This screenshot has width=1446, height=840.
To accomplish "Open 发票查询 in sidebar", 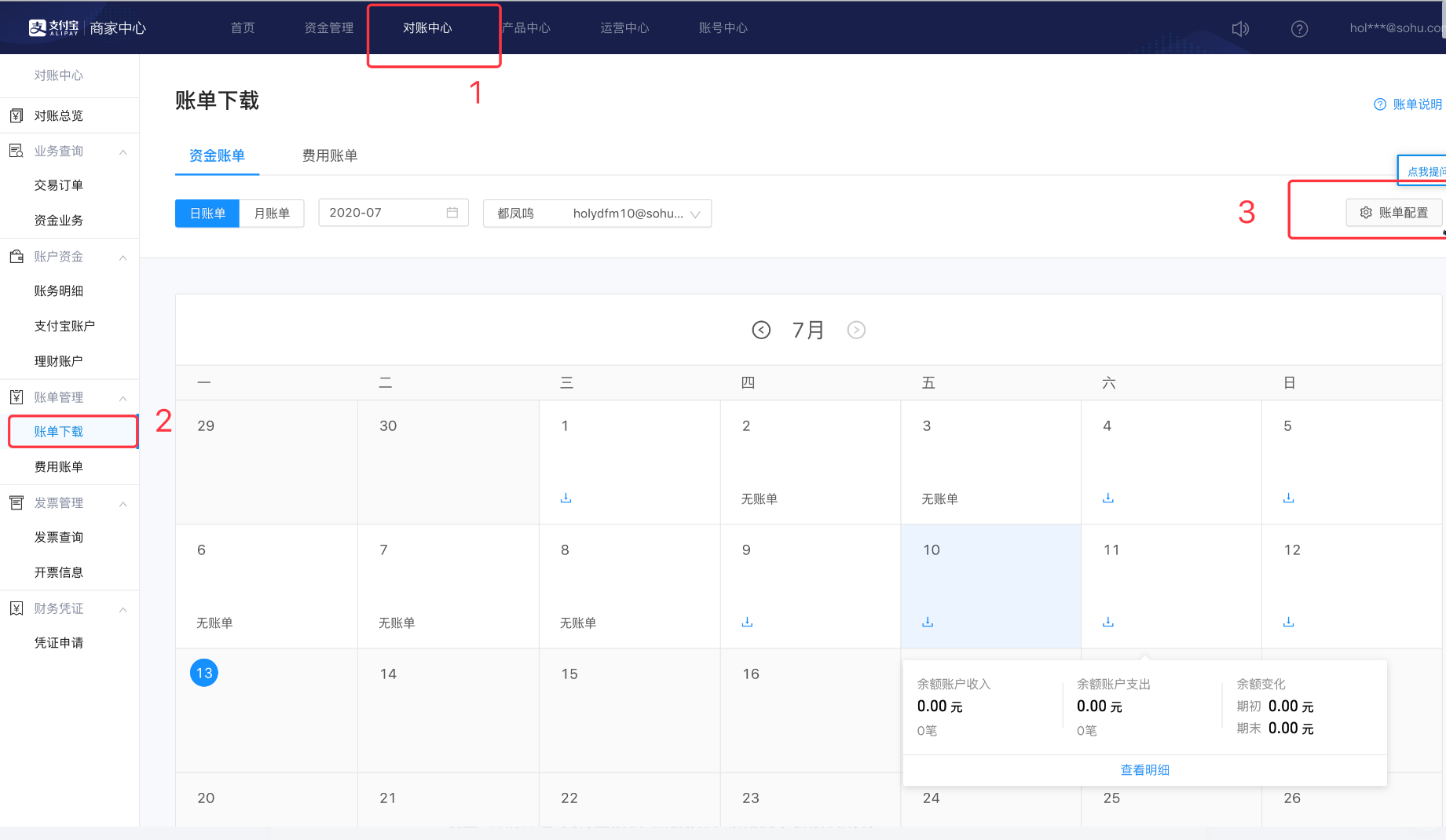I will [x=58, y=538].
